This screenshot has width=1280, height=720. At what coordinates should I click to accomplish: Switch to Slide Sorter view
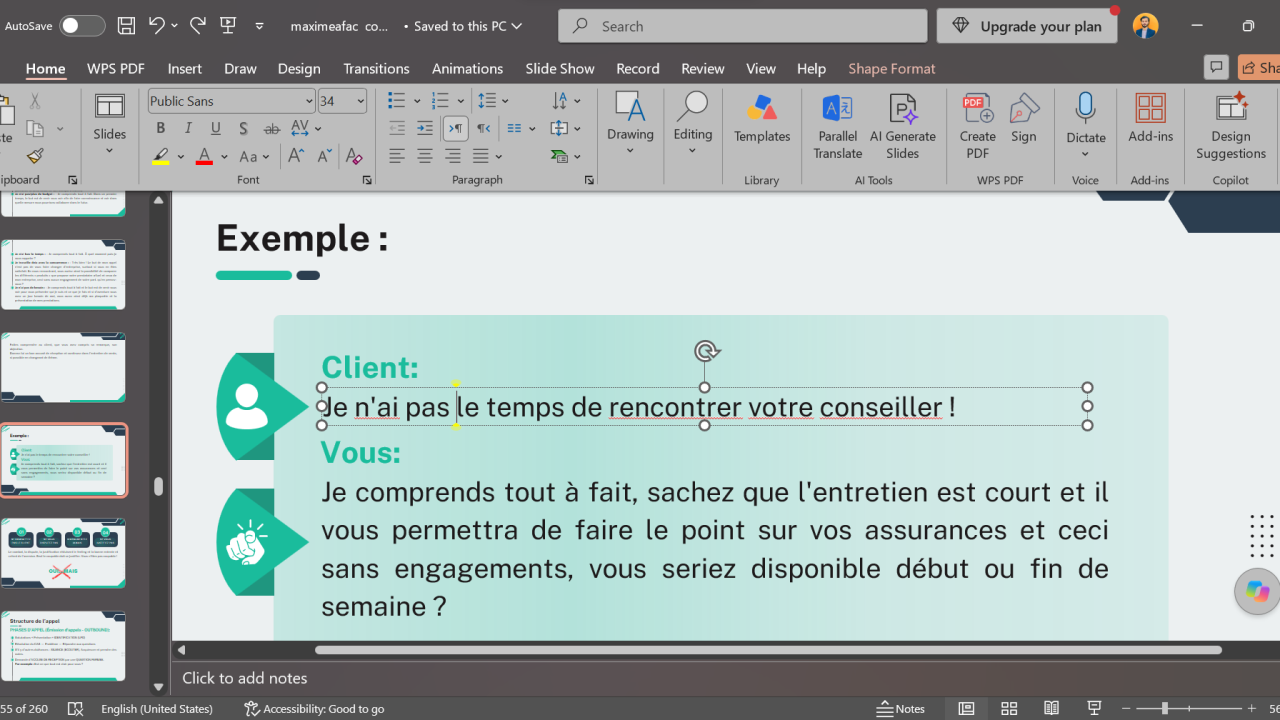click(x=1009, y=708)
